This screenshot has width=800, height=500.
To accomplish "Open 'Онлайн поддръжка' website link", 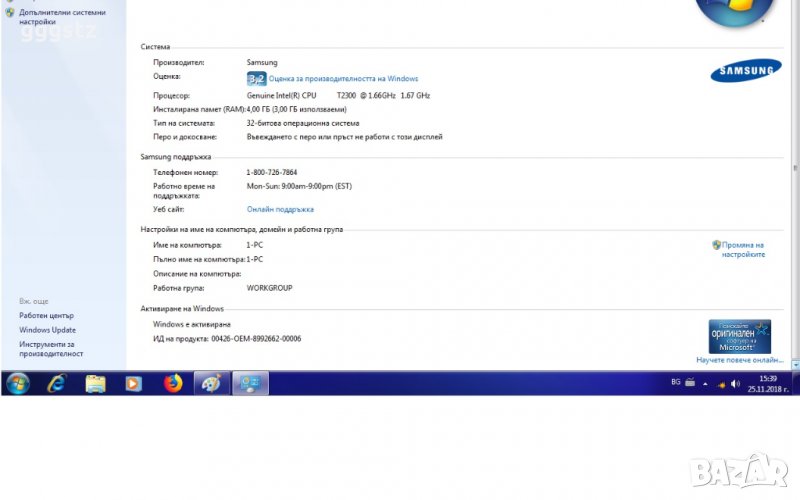I will tap(280, 209).
